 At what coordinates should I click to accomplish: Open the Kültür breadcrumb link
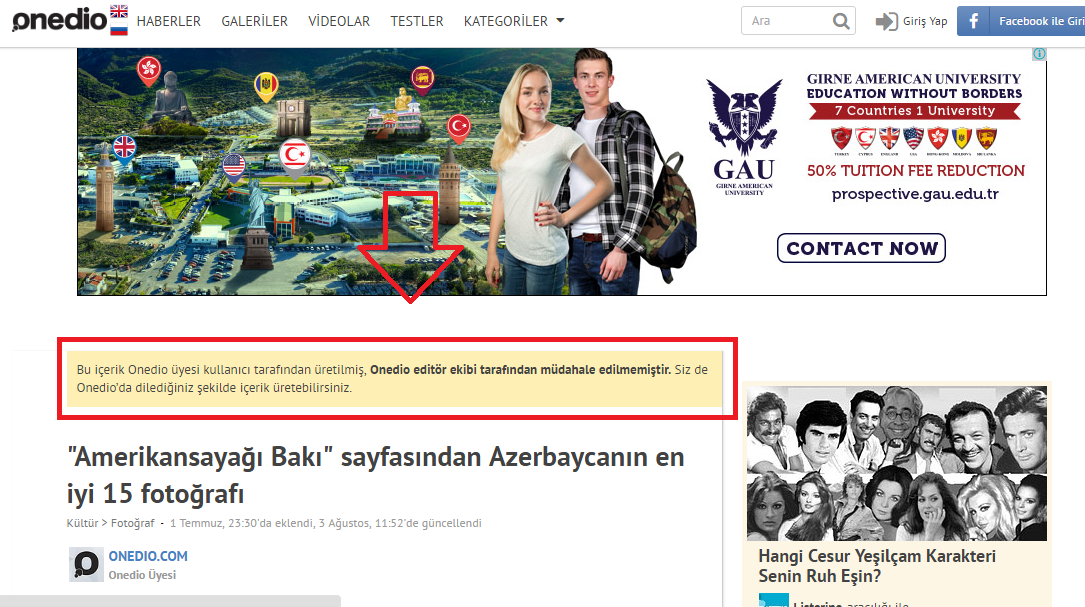pos(82,523)
